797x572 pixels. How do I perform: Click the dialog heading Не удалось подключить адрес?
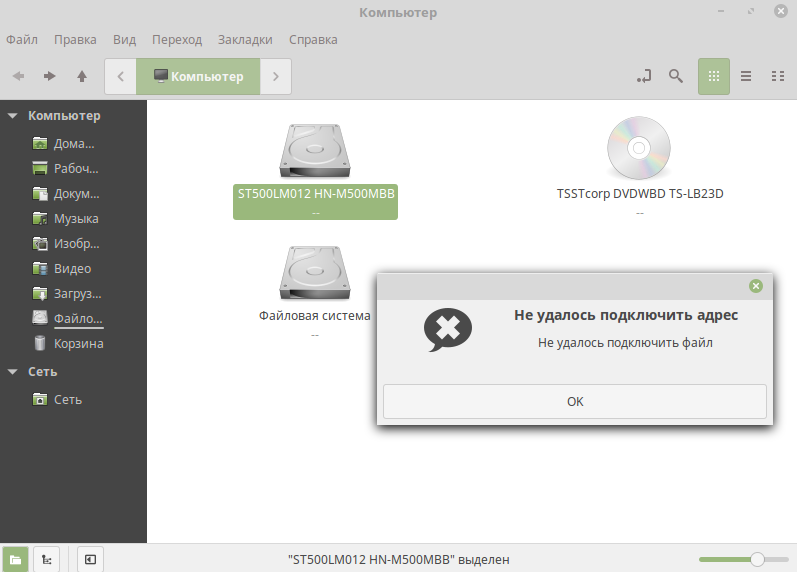pyautogui.click(x=626, y=315)
